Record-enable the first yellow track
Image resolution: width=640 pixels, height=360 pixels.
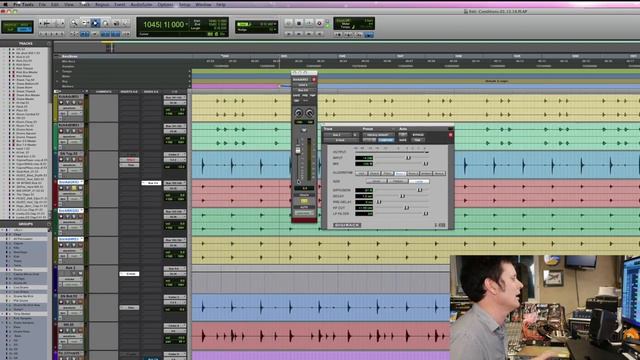click(x=61, y=102)
